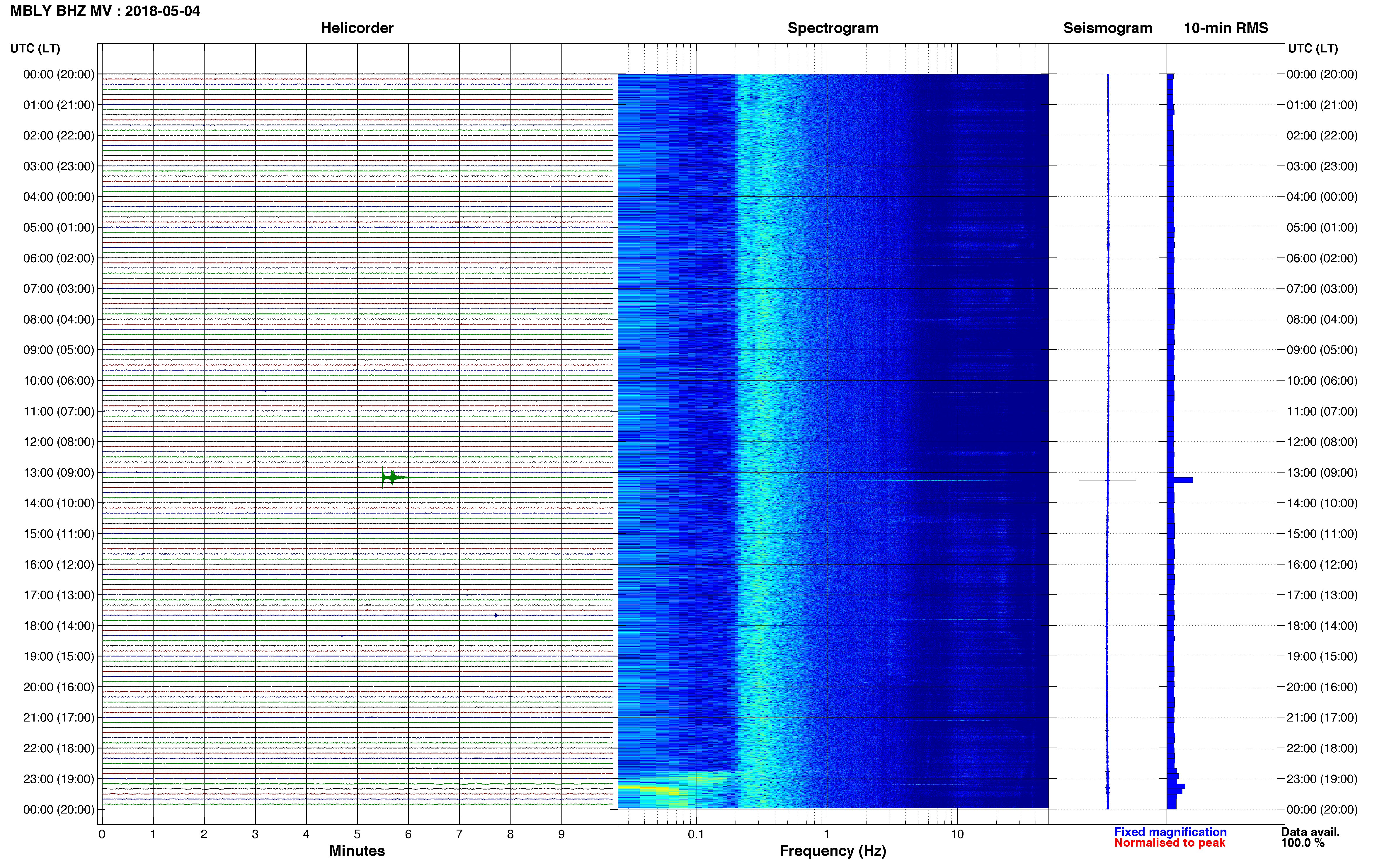This screenshot has height=868, width=1389.
Task: Click the "Minutes" x-axis title
Action: [x=357, y=851]
